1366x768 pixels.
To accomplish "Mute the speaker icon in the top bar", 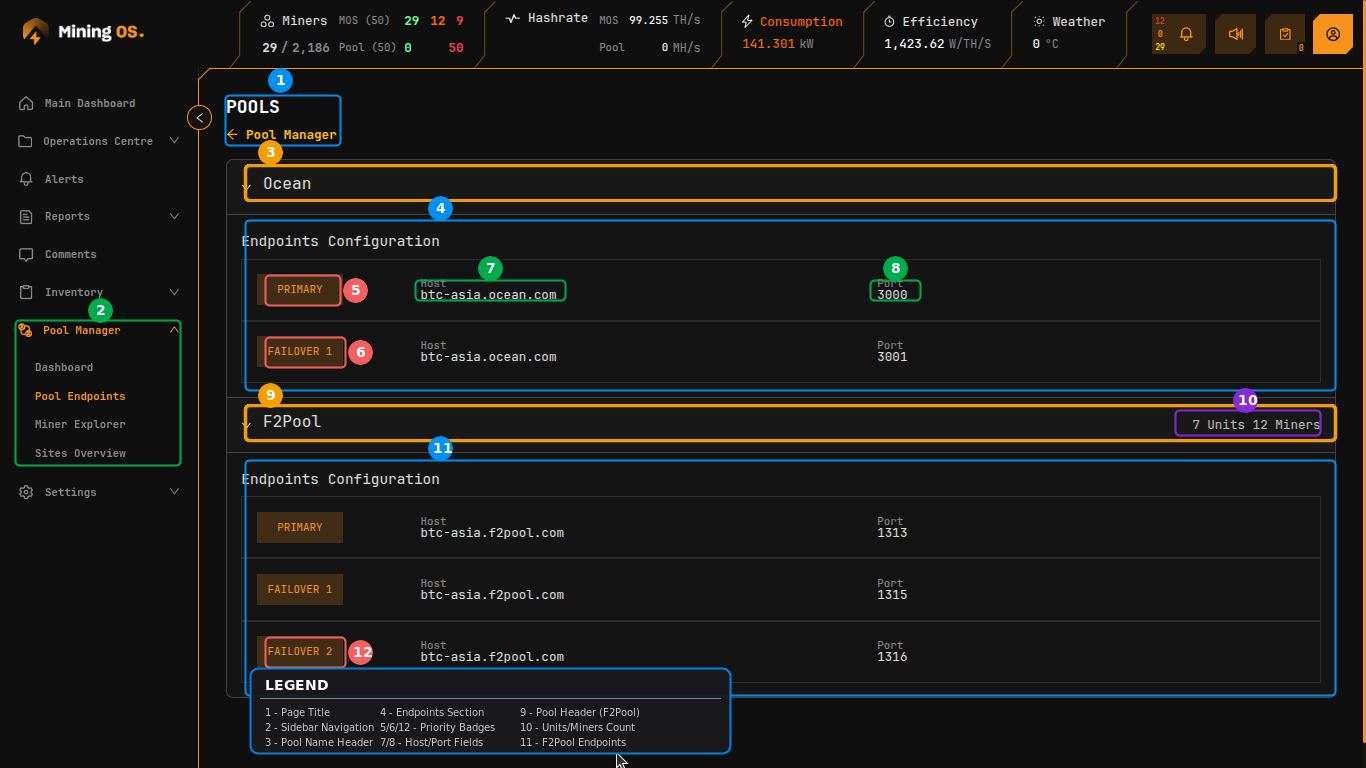I will [1235, 33].
